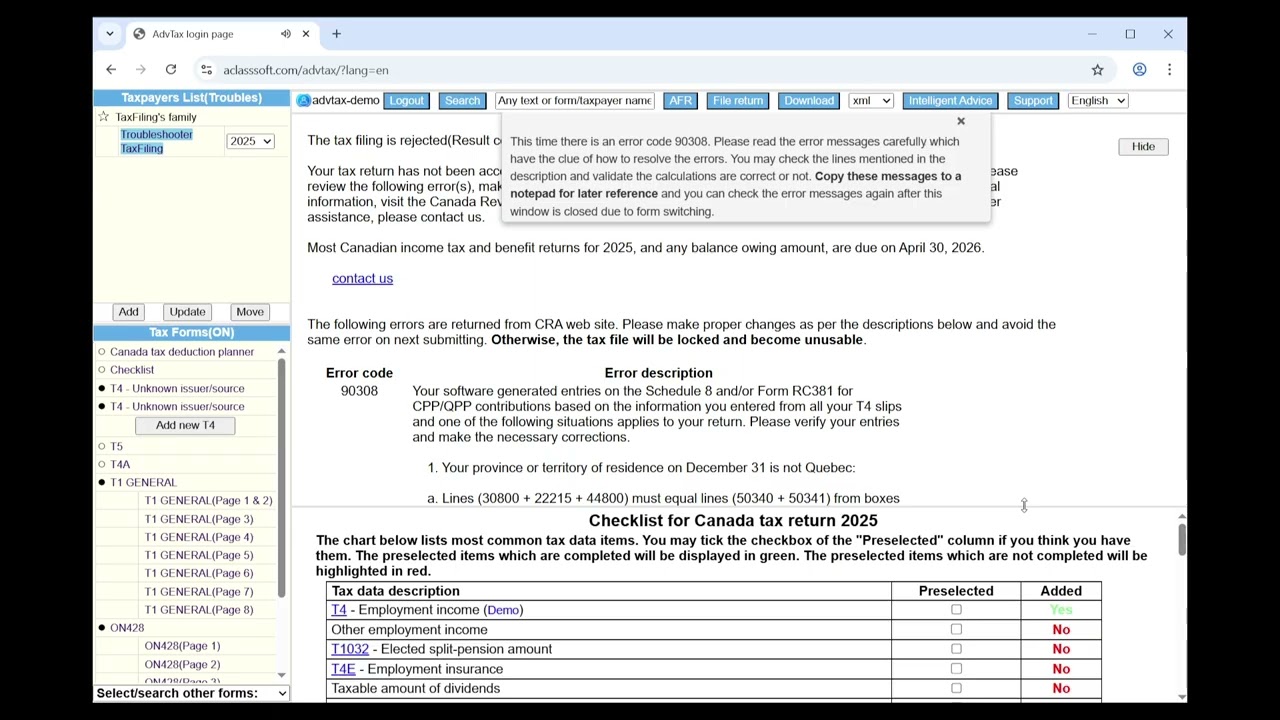This screenshot has width=1280, height=720.
Task: Open the browser profile icon
Action: pos(1139,70)
